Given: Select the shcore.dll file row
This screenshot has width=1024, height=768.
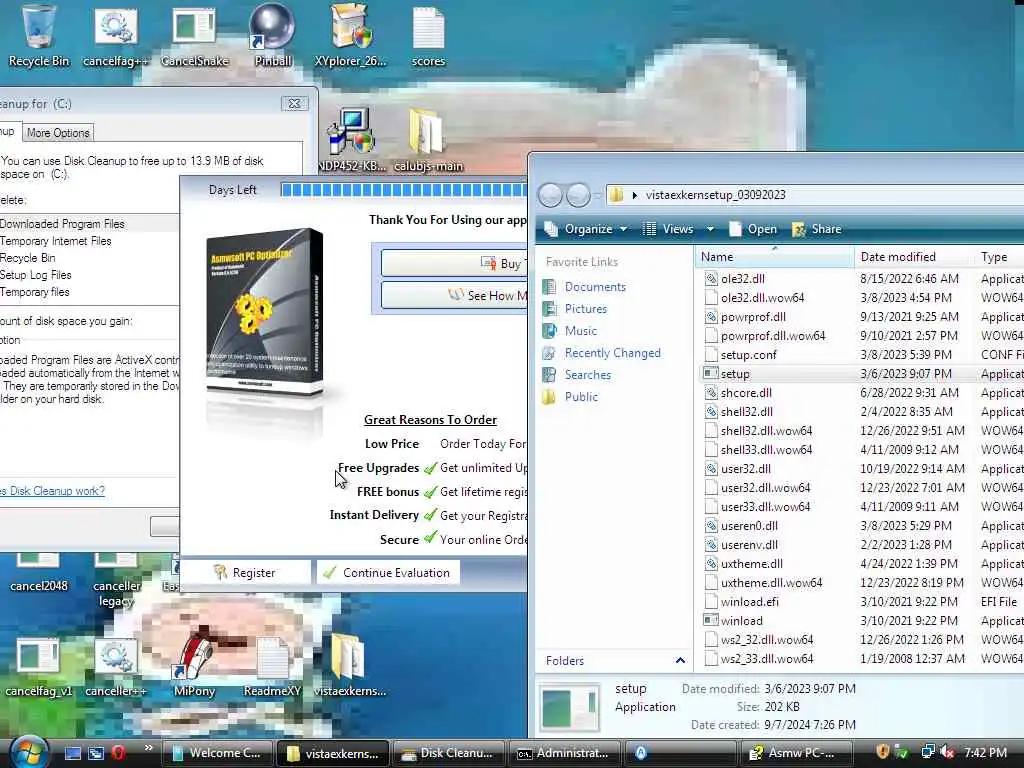Looking at the screenshot, I should coord(862,392).
